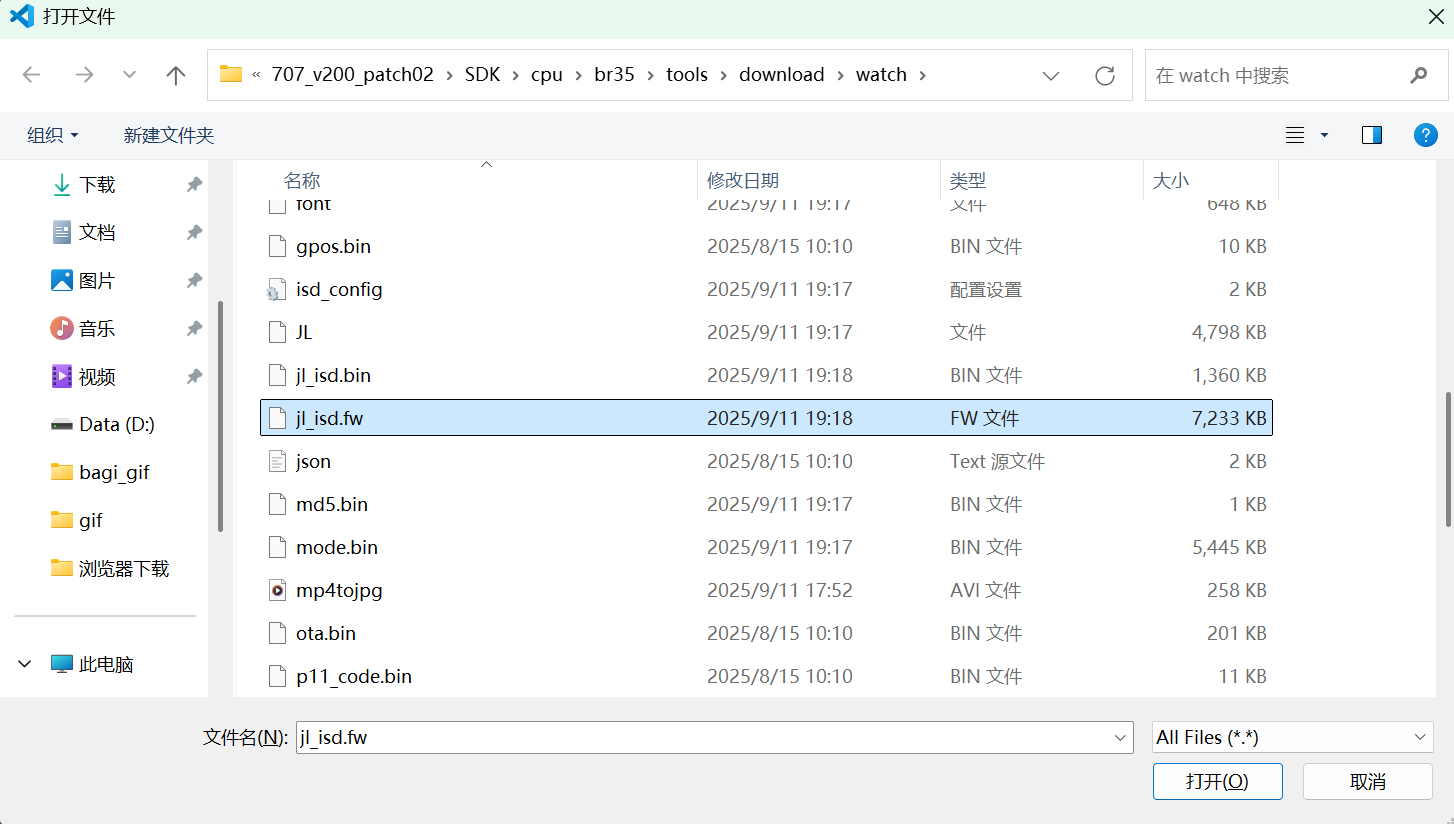The height and width of the screenshot is (824, 1454).
Task: Open the Data (D:) drive
Action: coord(103,424)
